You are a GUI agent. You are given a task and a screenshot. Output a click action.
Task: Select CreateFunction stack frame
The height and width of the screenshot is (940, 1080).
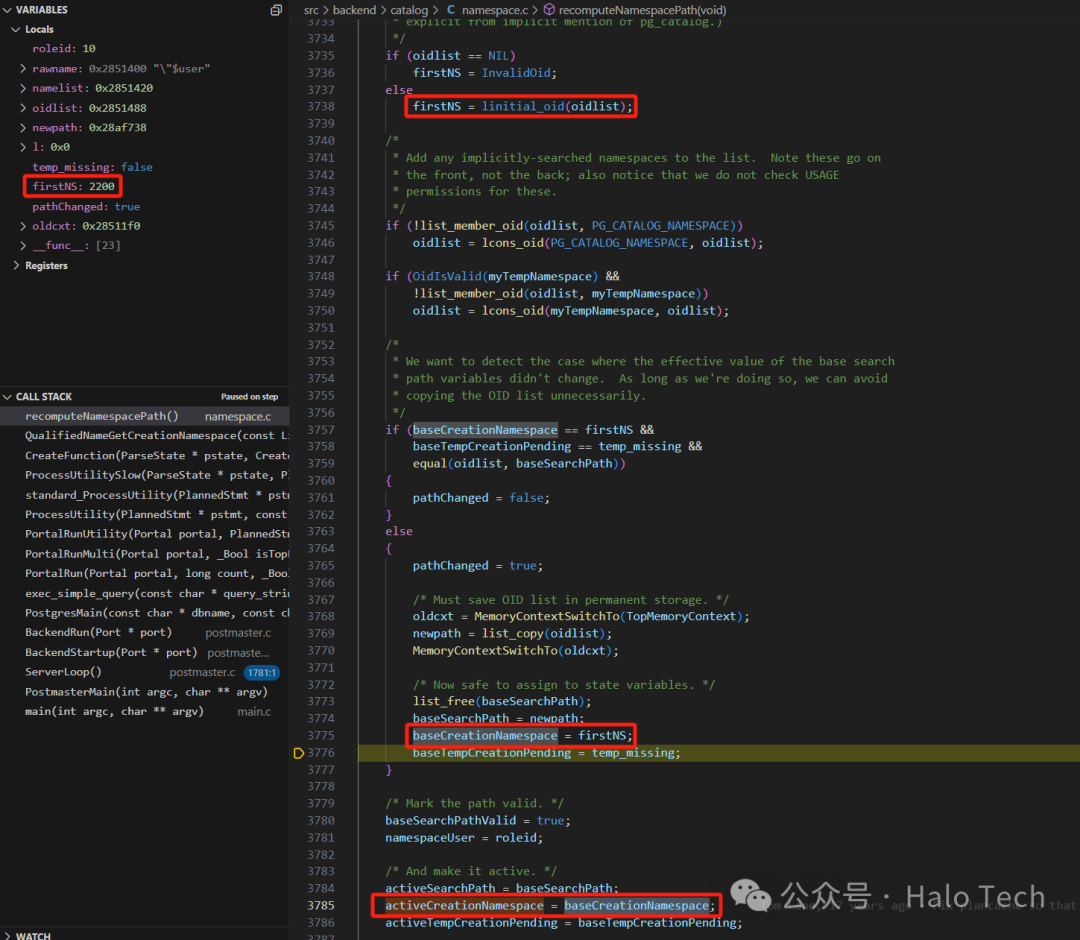click(145, 455)
